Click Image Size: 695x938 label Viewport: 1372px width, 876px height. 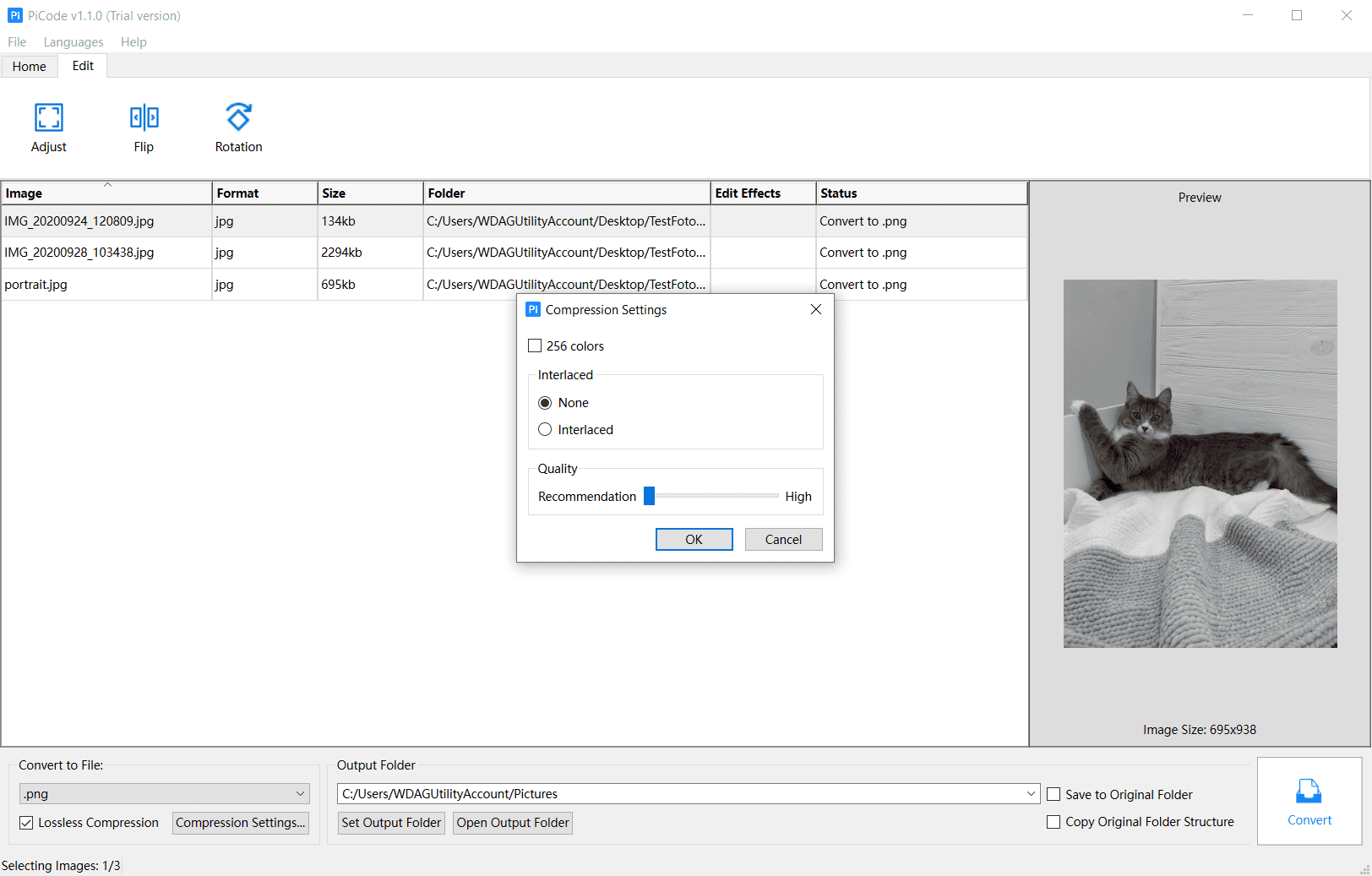[1200, 730]
